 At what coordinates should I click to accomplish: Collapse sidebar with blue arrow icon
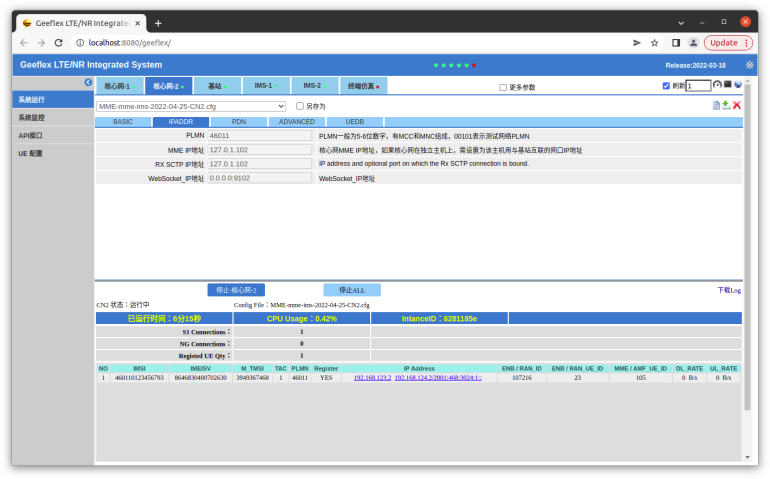88,83
